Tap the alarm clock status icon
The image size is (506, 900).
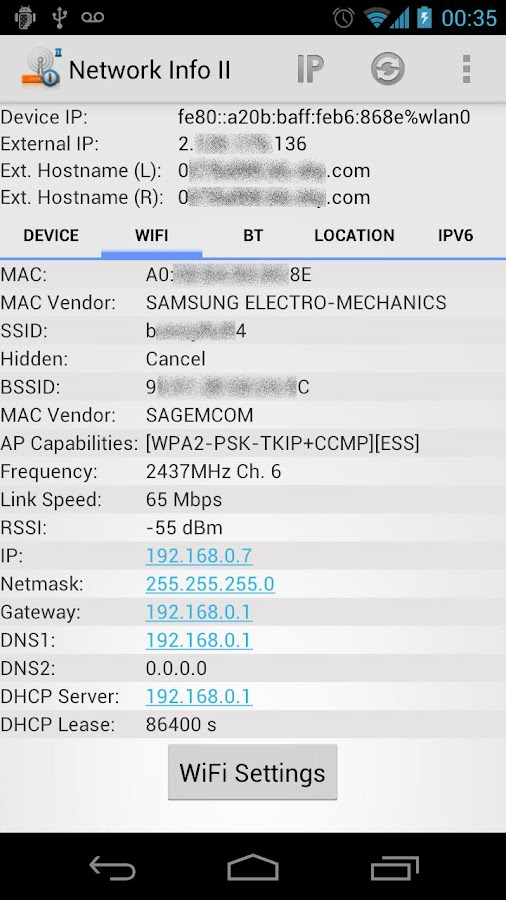[x=343, y=17]
